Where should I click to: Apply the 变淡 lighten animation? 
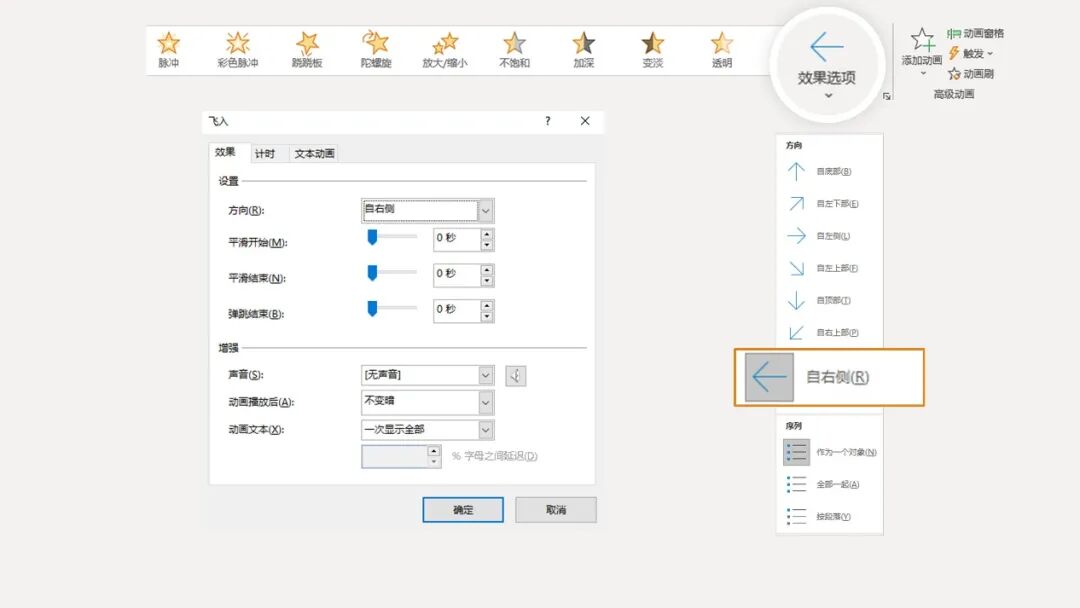coord(652,50)
